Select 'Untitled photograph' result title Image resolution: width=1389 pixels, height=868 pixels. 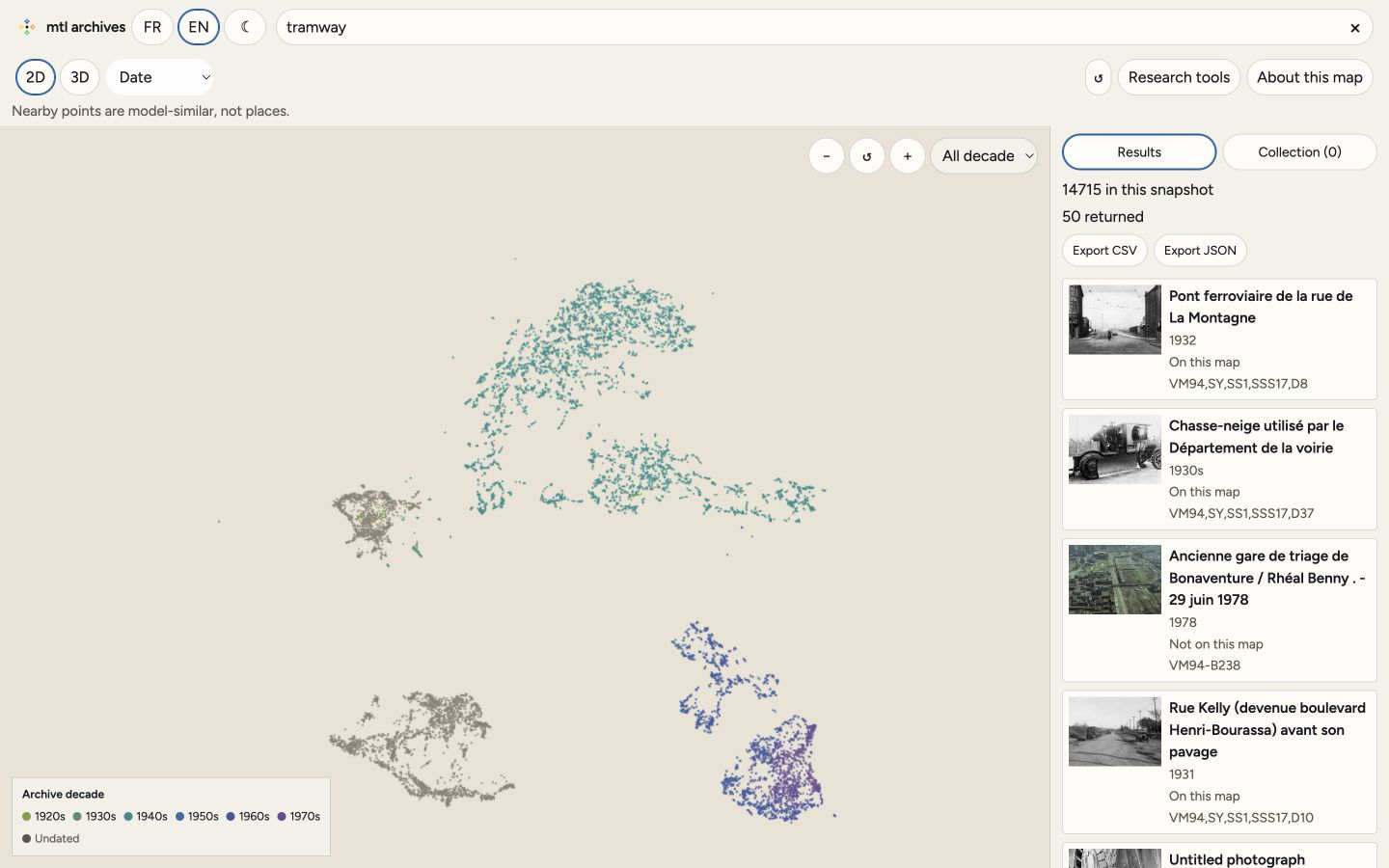[x=1237, y=859]
